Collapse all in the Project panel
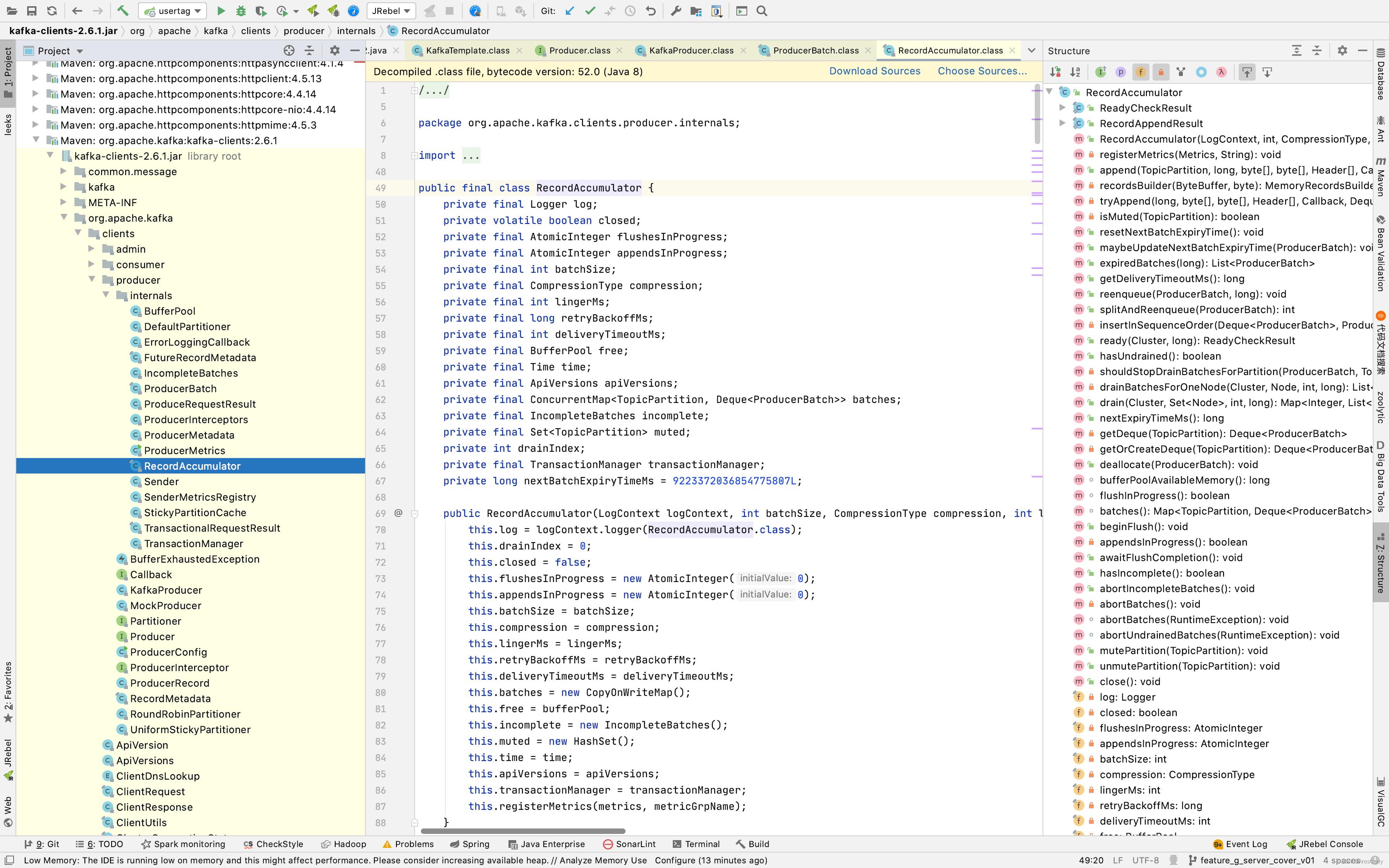The width and height of the screenshot is (1389, 868). click(x=309, y=50)
